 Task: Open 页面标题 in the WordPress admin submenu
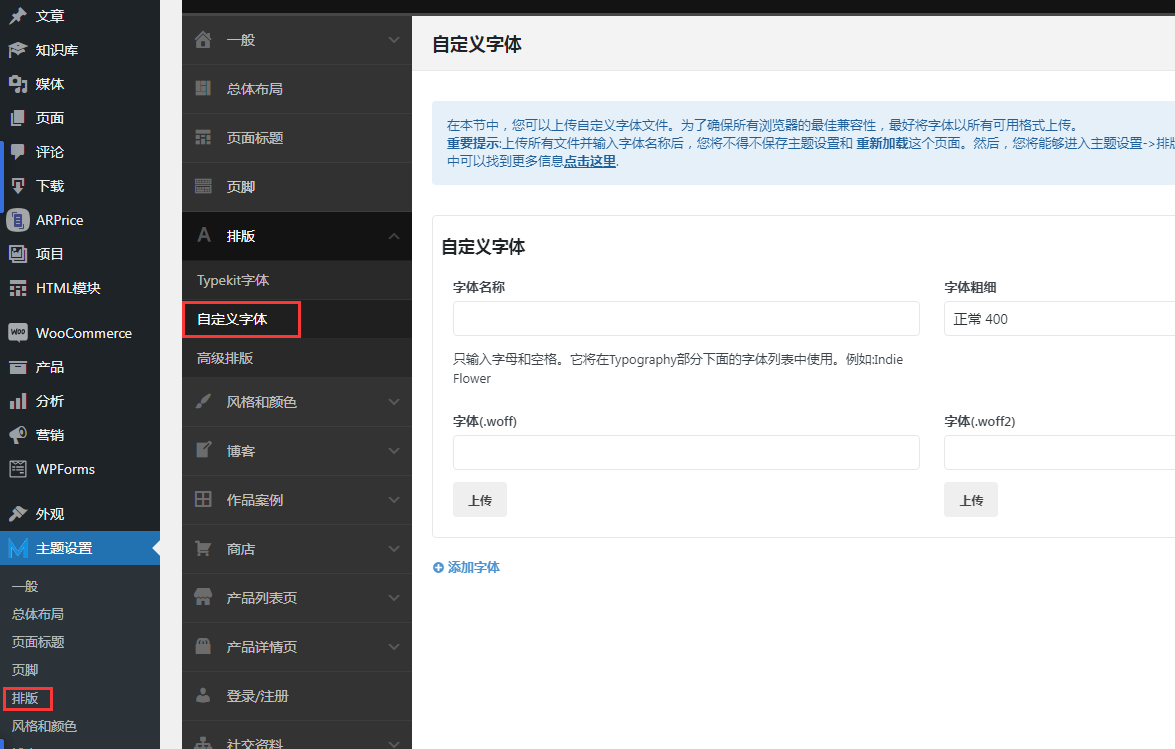pyautogui.click(x=37, y=642)
